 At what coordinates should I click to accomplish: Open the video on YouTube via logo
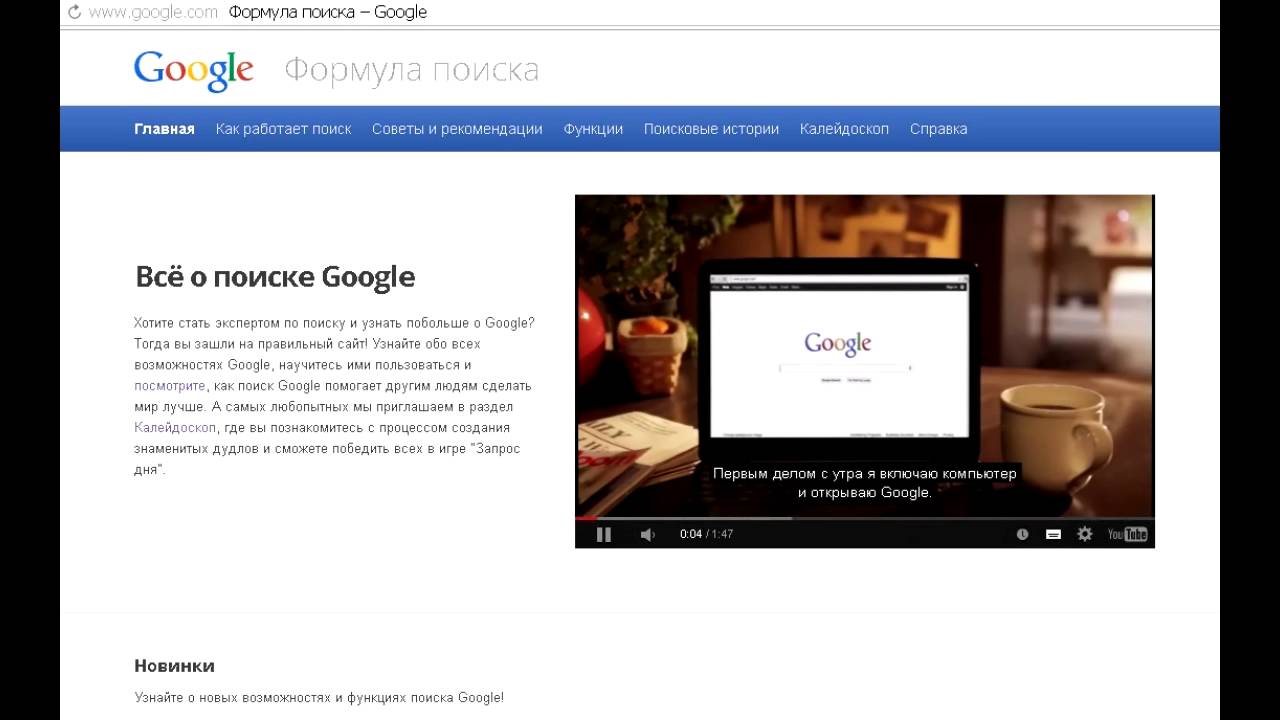[x=1127, y=534]
